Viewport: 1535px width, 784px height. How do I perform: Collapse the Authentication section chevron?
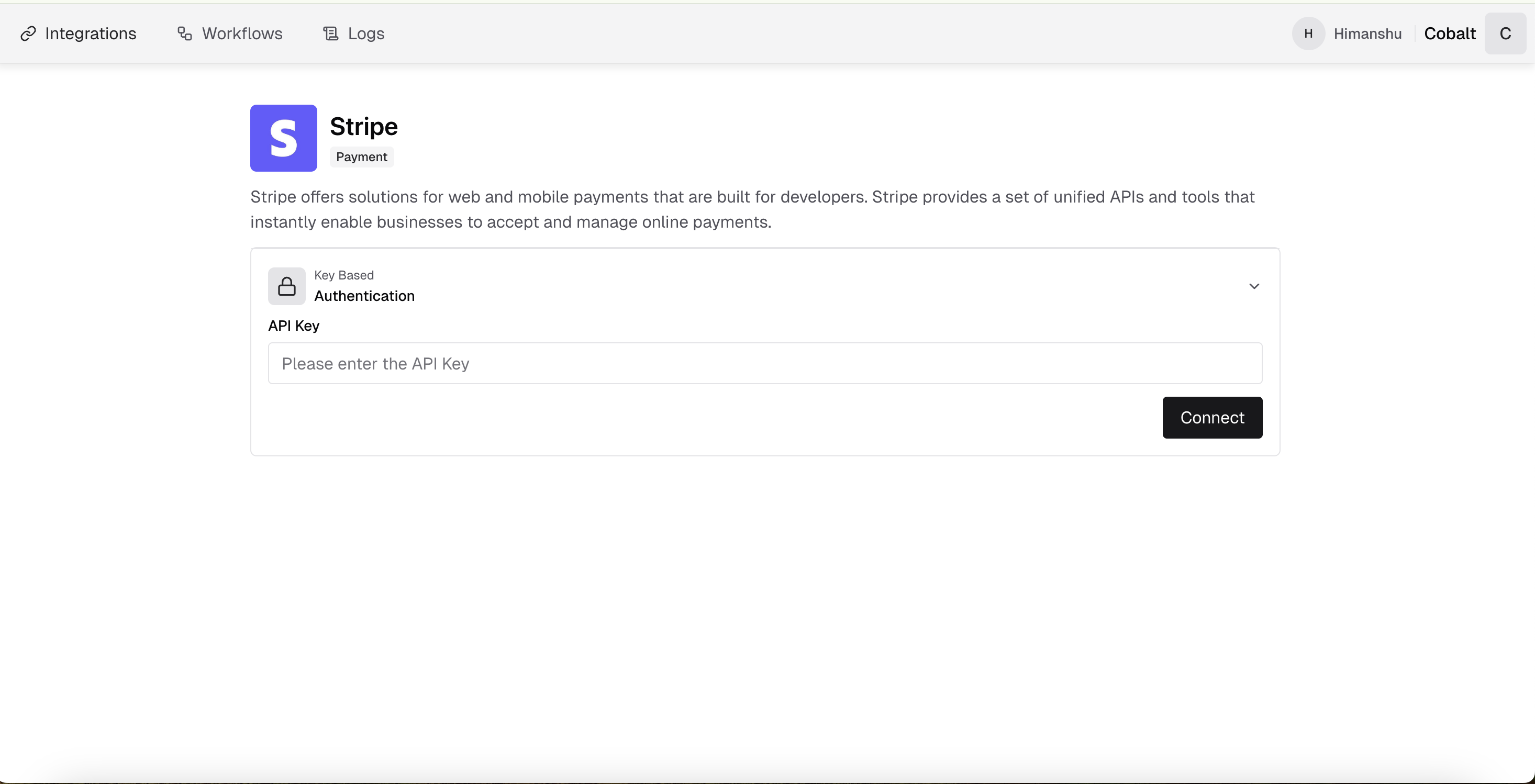(1254, 287)
